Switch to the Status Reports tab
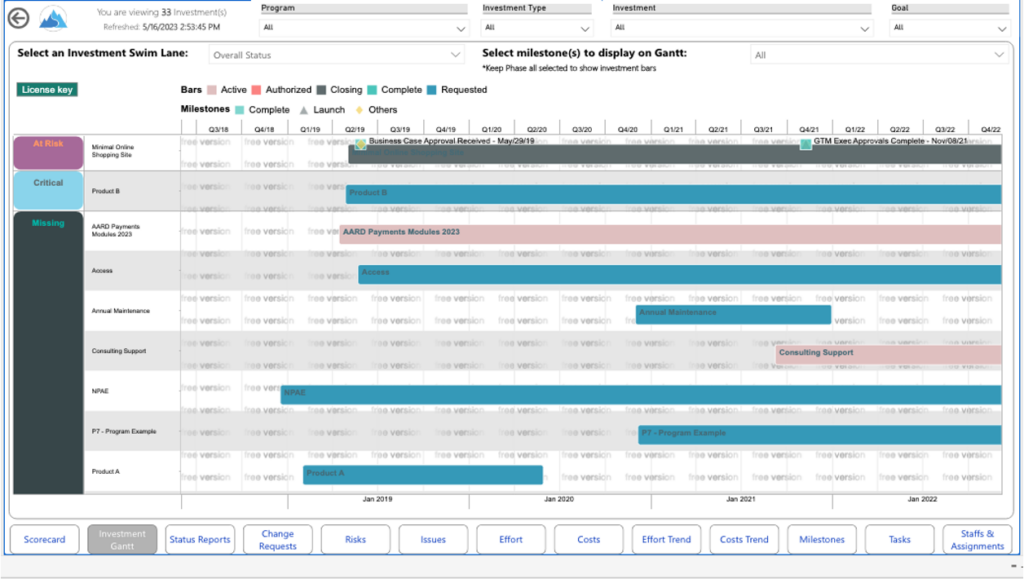Screen dimensions: 1024x579 (199, 539)
